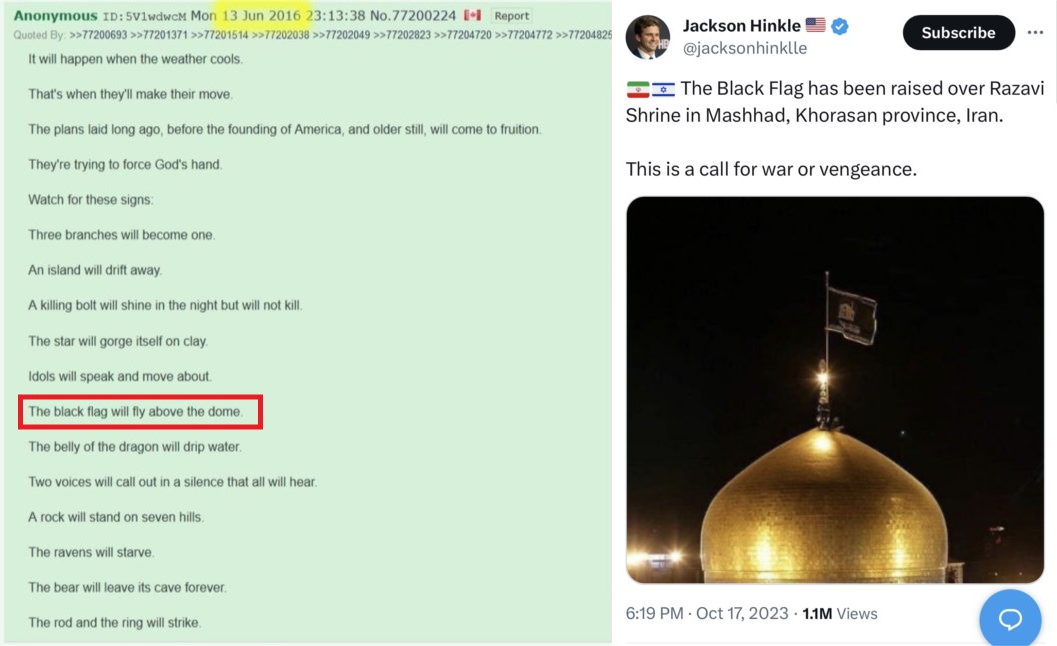Click the Israel flag emoji in tweet
This screenshot has height=646, width=1057.
[x=663, y=89]
